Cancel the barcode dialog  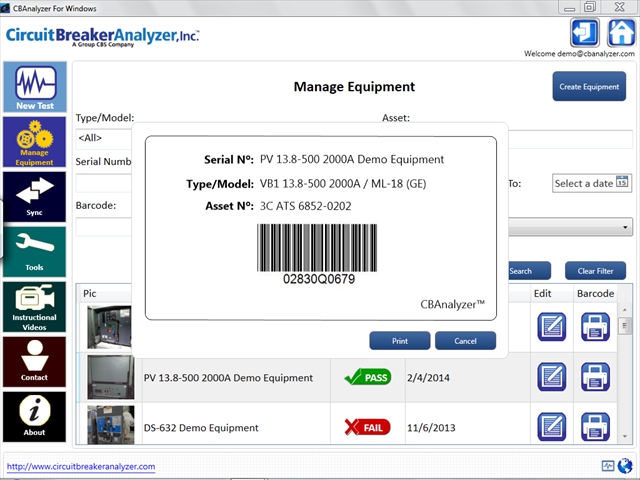pos(465,341)
